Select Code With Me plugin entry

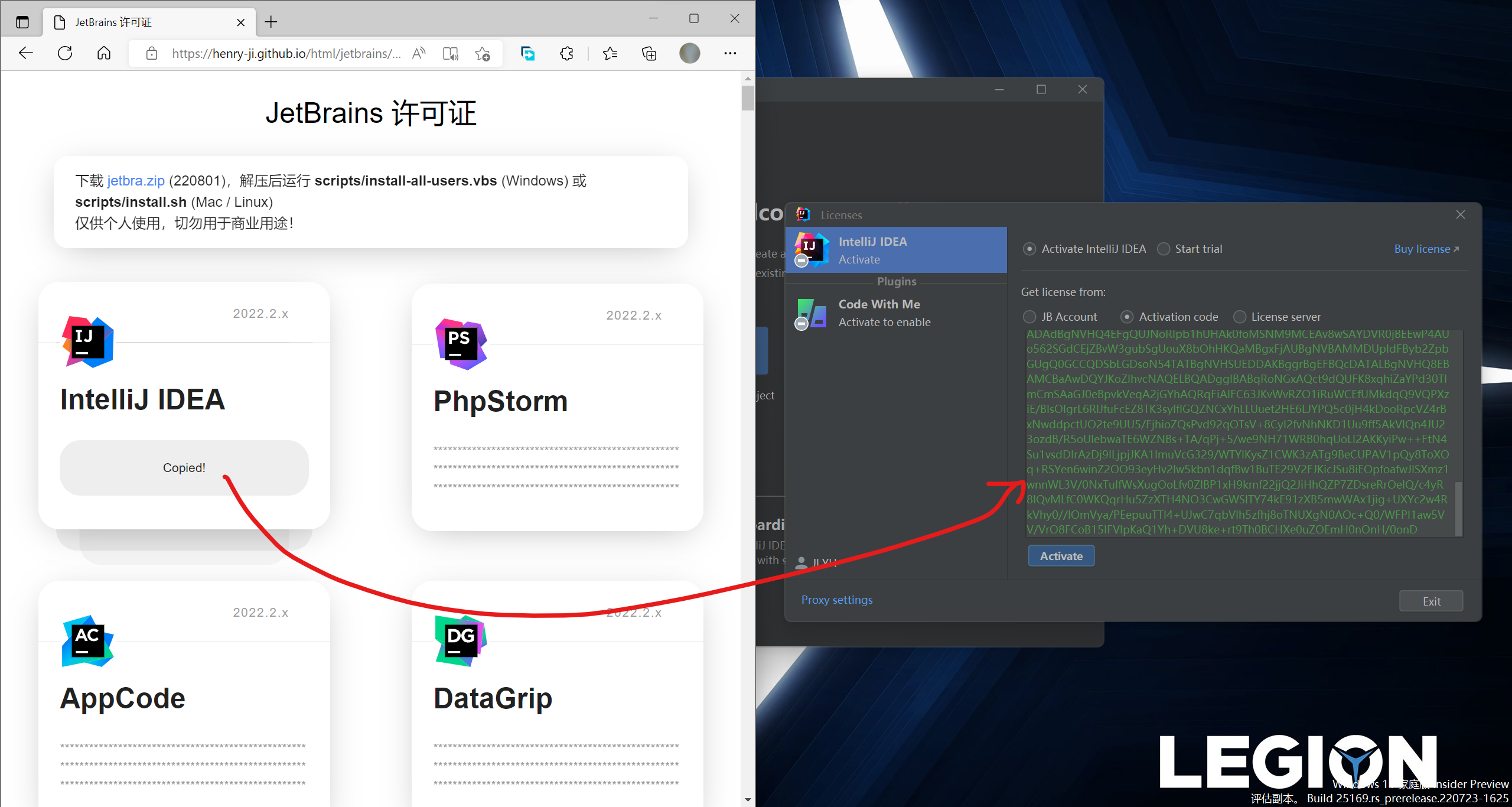896,313
